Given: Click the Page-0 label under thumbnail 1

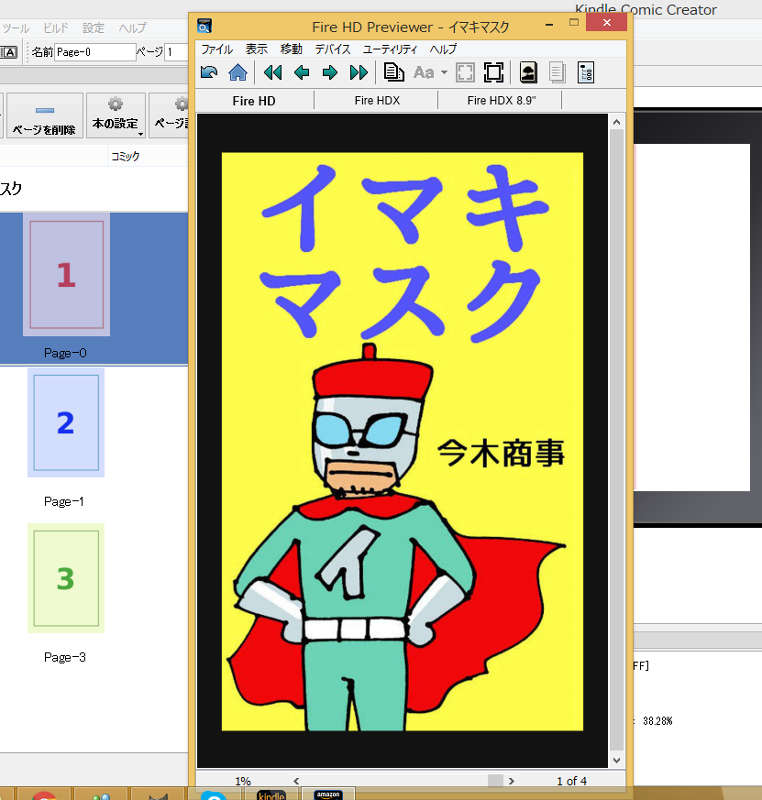Looking at the screenshot, I should pyautogui.click(x=65, y=353).
